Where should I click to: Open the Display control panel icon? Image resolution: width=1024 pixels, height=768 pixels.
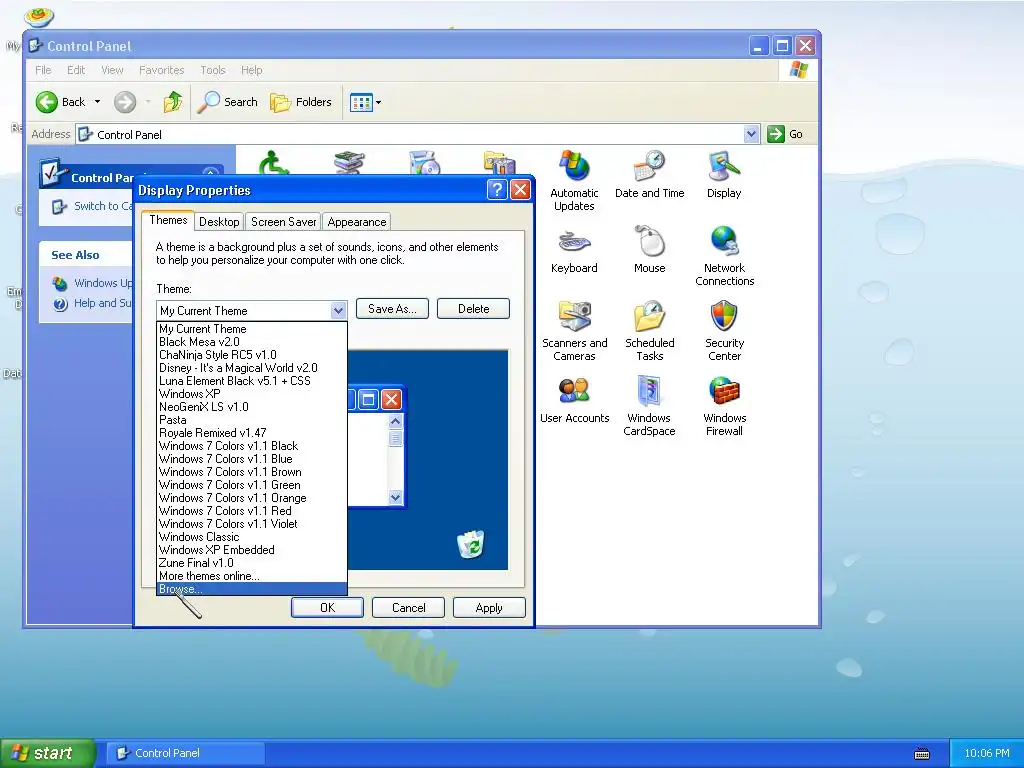coord(724,174)
